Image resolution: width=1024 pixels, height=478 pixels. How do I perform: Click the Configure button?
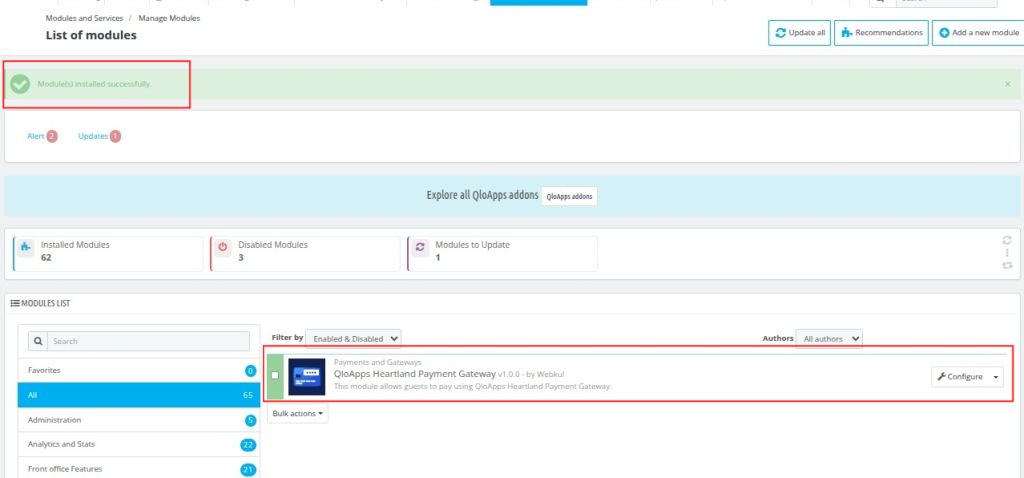coord(960,377)
